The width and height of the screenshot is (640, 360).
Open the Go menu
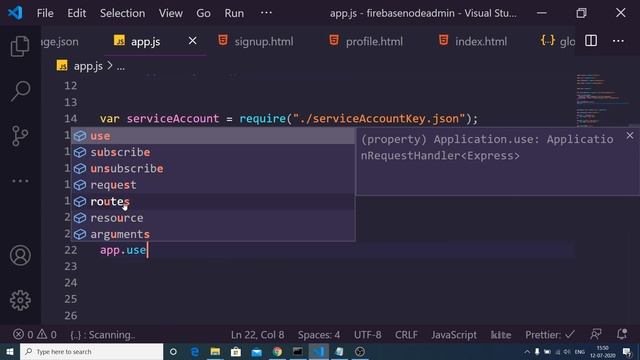tap(203, 13)
